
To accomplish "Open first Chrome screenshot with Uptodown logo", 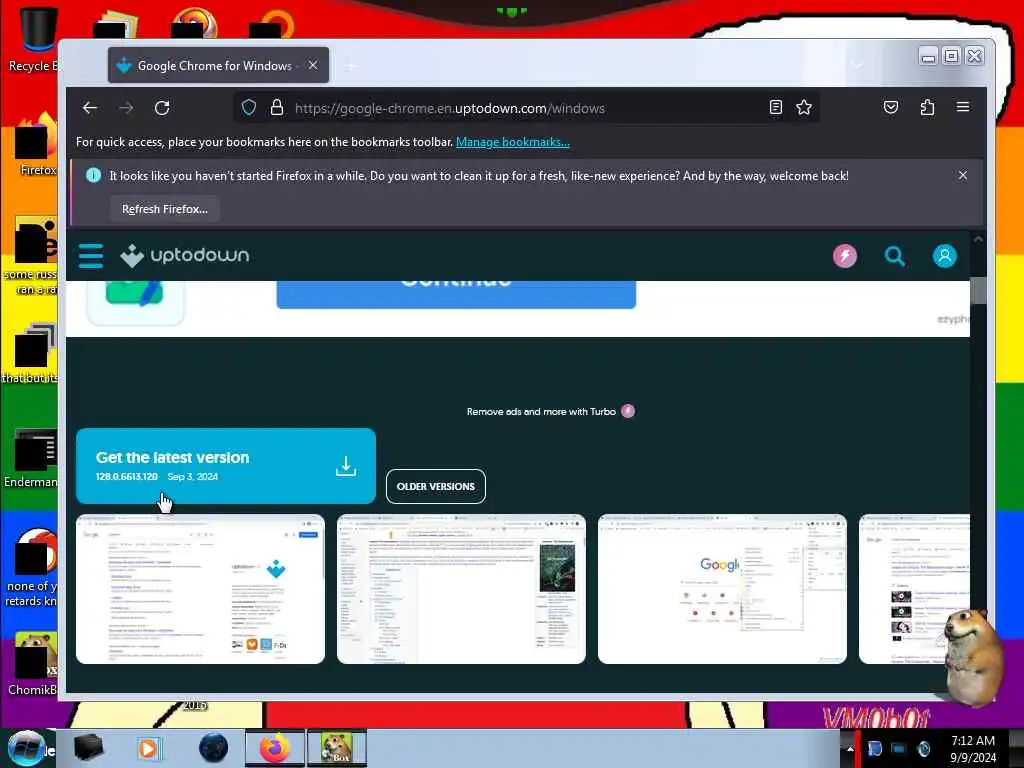I will click(200, 589).
